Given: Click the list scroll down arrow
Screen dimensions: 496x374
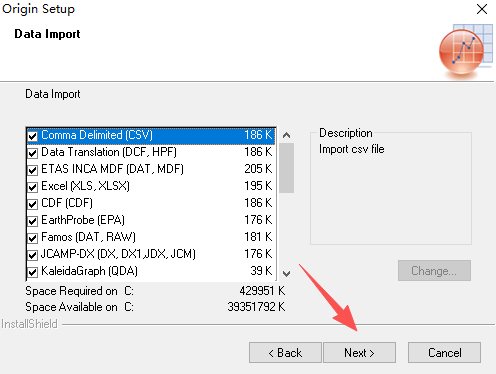Looking at the screenshot, I should pos(286,274).
